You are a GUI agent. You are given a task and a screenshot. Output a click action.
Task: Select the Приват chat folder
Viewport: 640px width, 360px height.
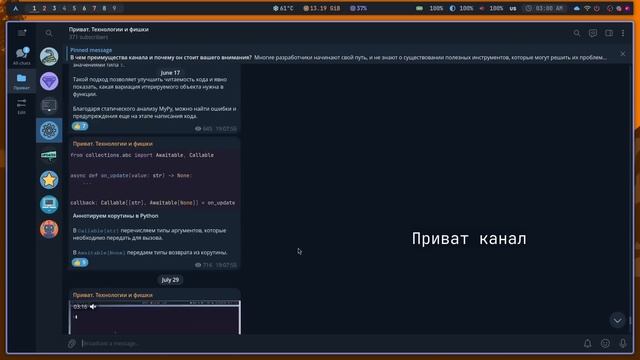click(x=22, y=81)
